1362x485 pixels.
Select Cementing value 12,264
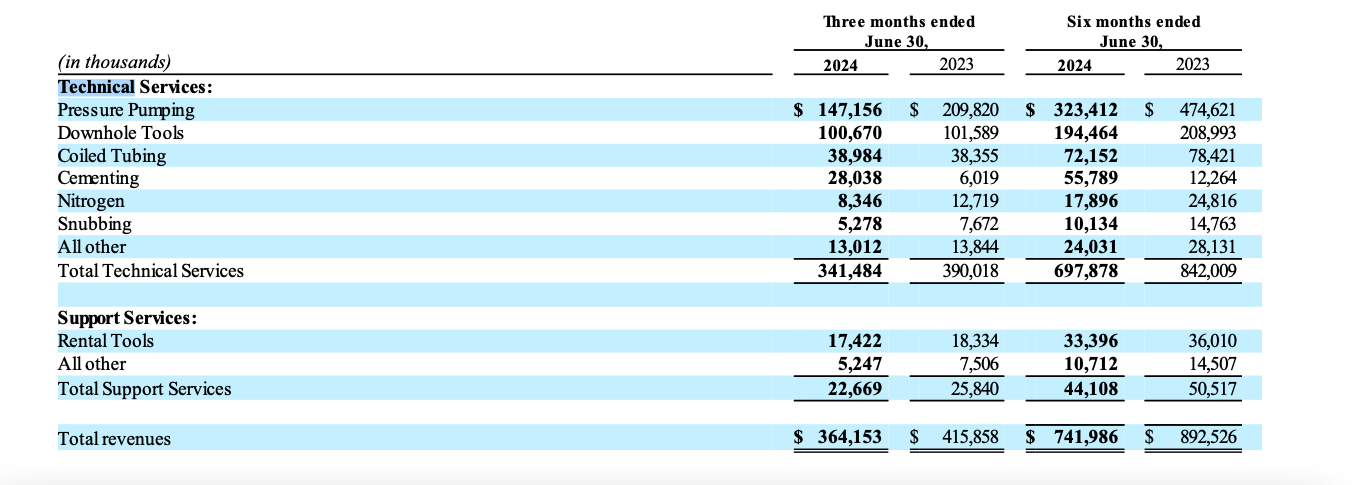coord(1212,178)
